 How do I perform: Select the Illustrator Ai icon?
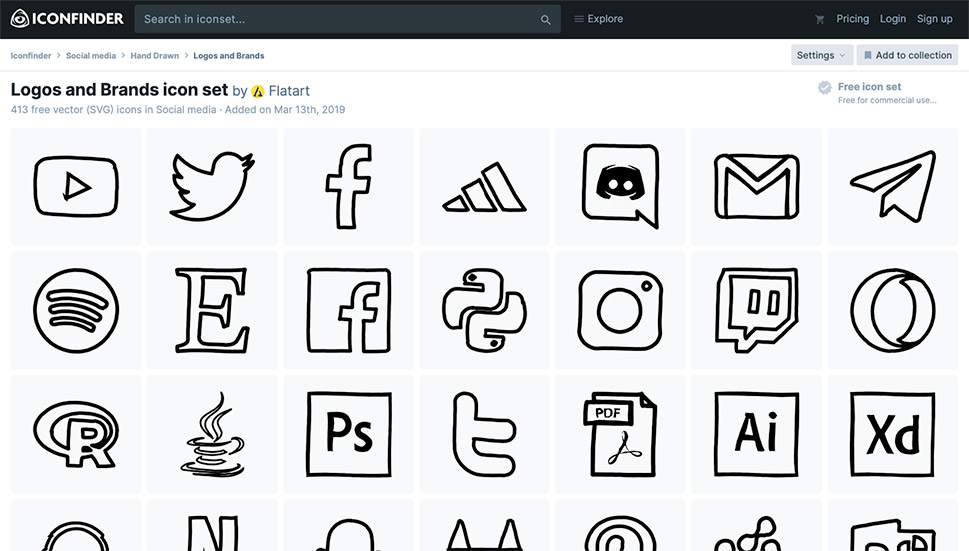point(756,434)
